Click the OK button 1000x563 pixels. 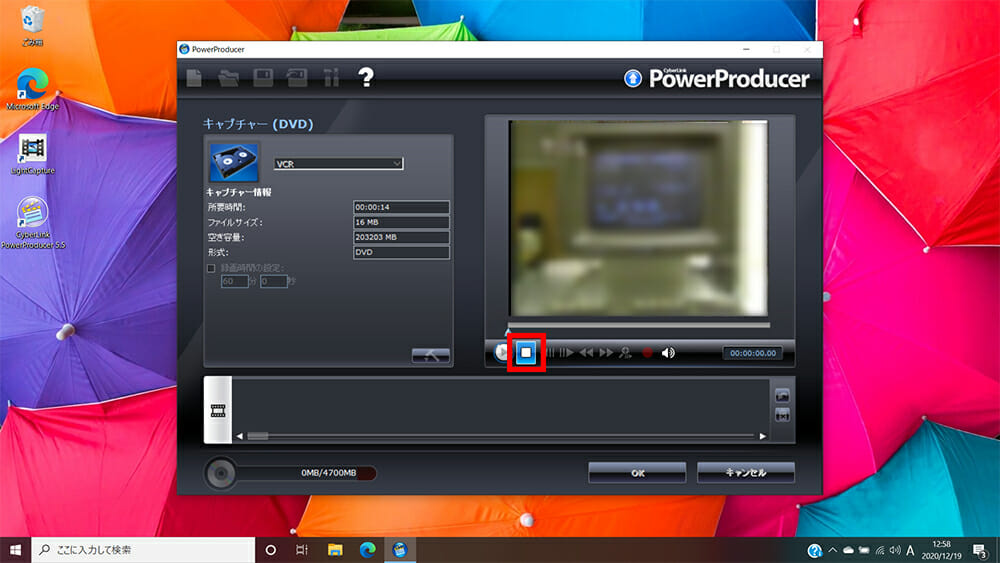[x=637, y=472]
